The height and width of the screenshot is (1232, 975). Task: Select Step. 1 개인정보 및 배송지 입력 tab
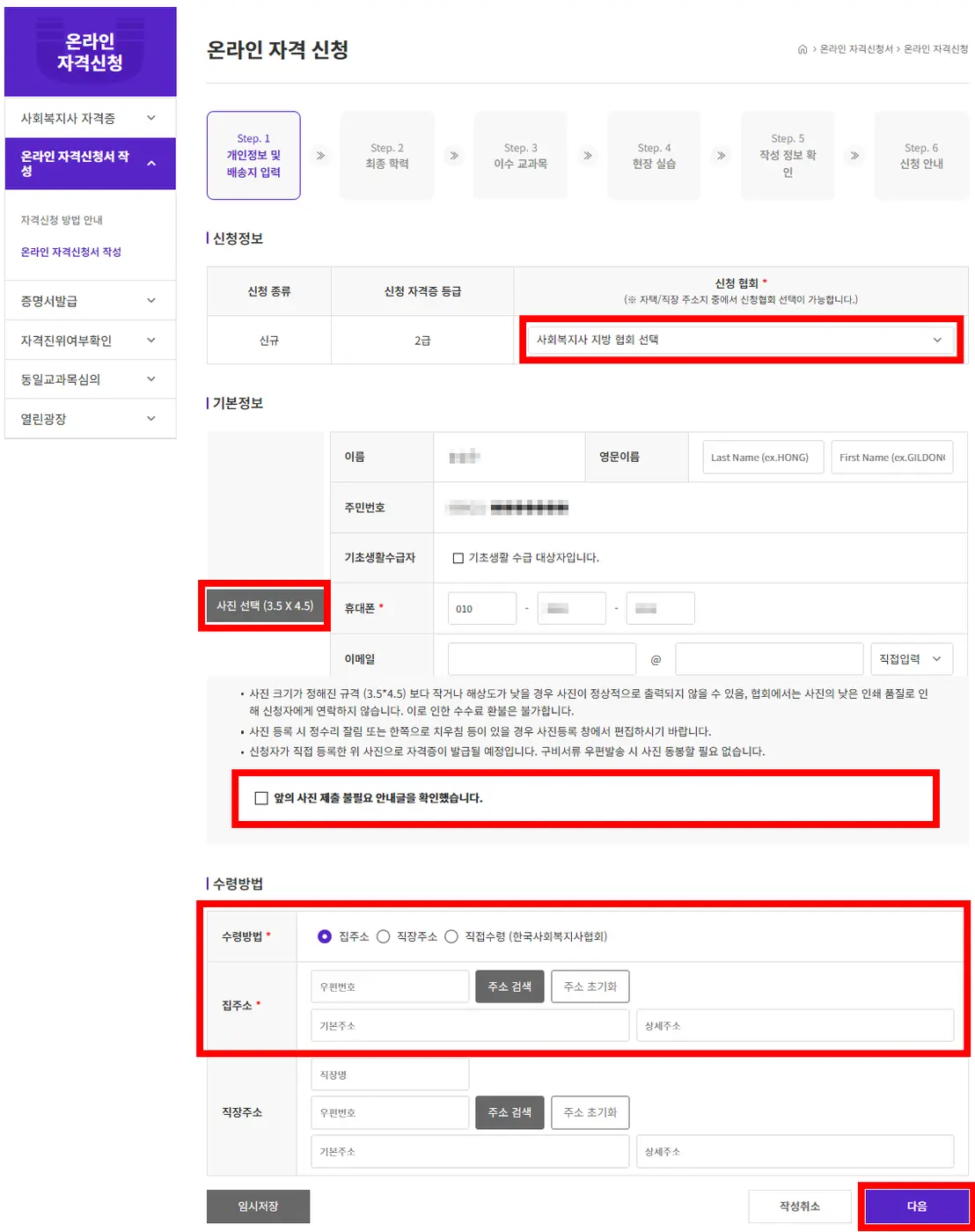click(x=253, y=156)
